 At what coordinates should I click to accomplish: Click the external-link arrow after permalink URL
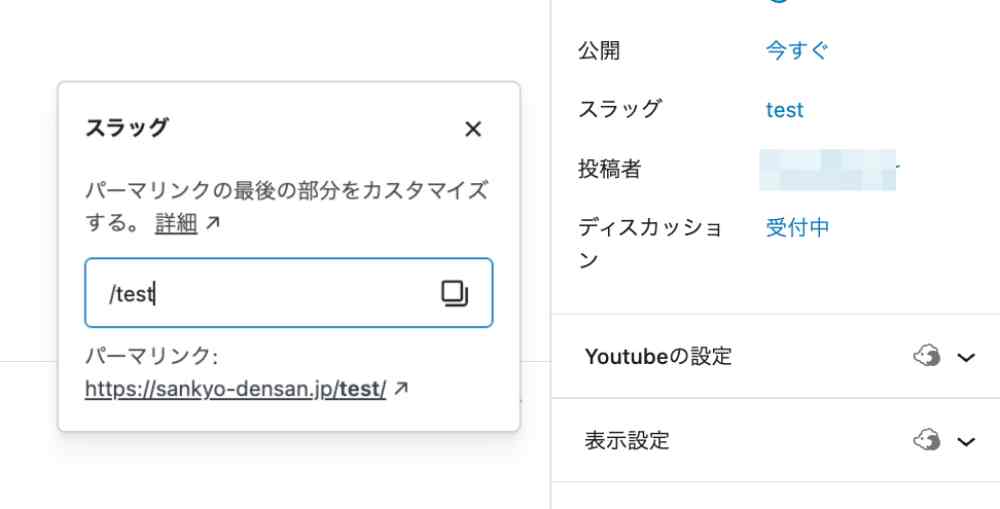(x=401, y=389)
